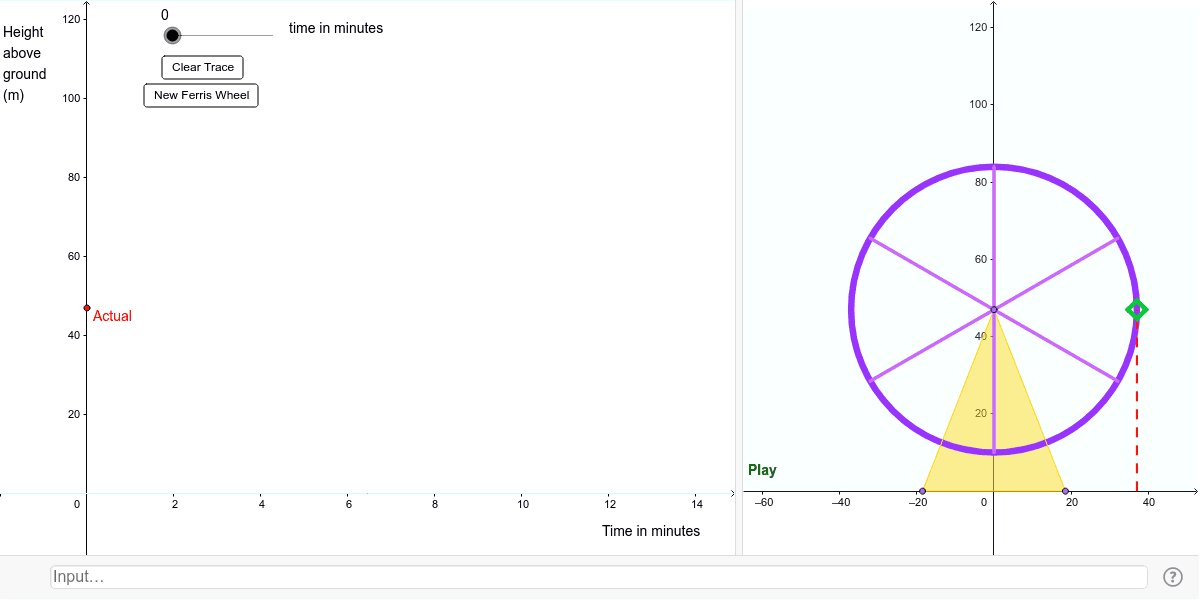Viewport: 1200px width, 600px height.
Task: Click the 'Time in minutes' axis label
Action: pyautogui.click(x=651, y=531)
